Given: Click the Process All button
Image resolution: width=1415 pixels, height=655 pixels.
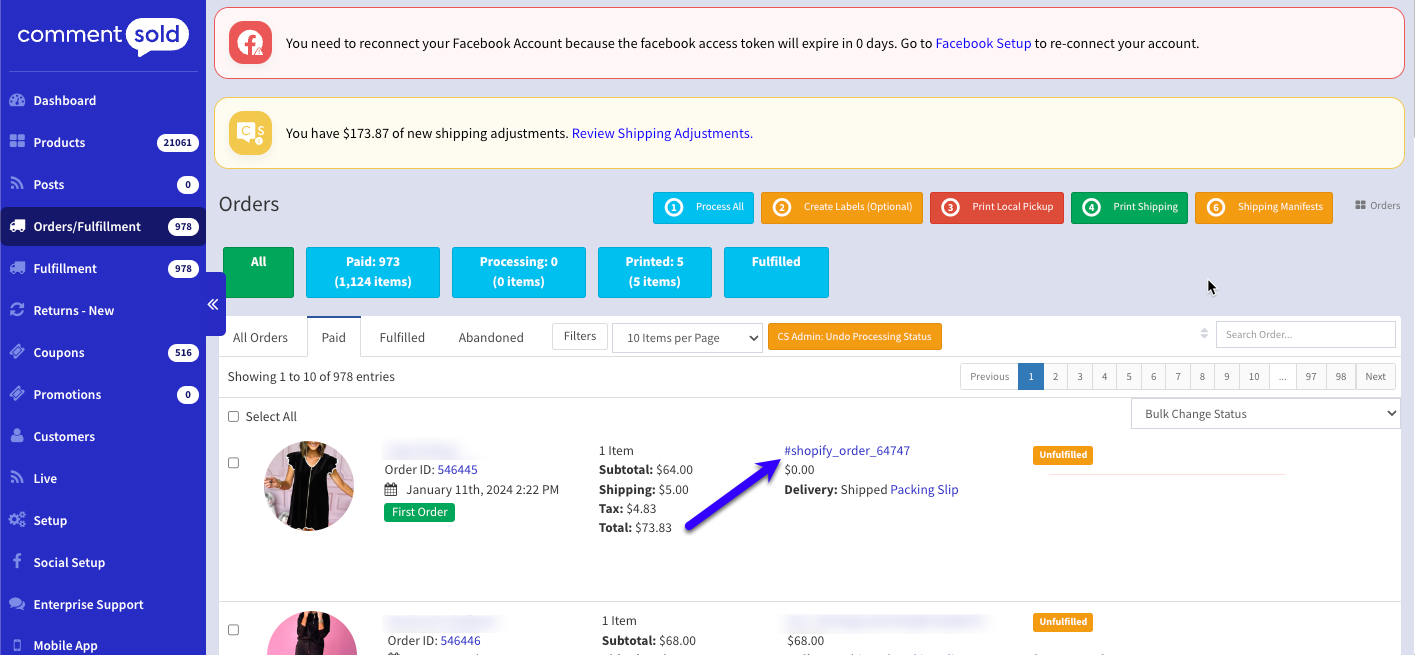Looking at the screenshot, I should coord(703,207).
